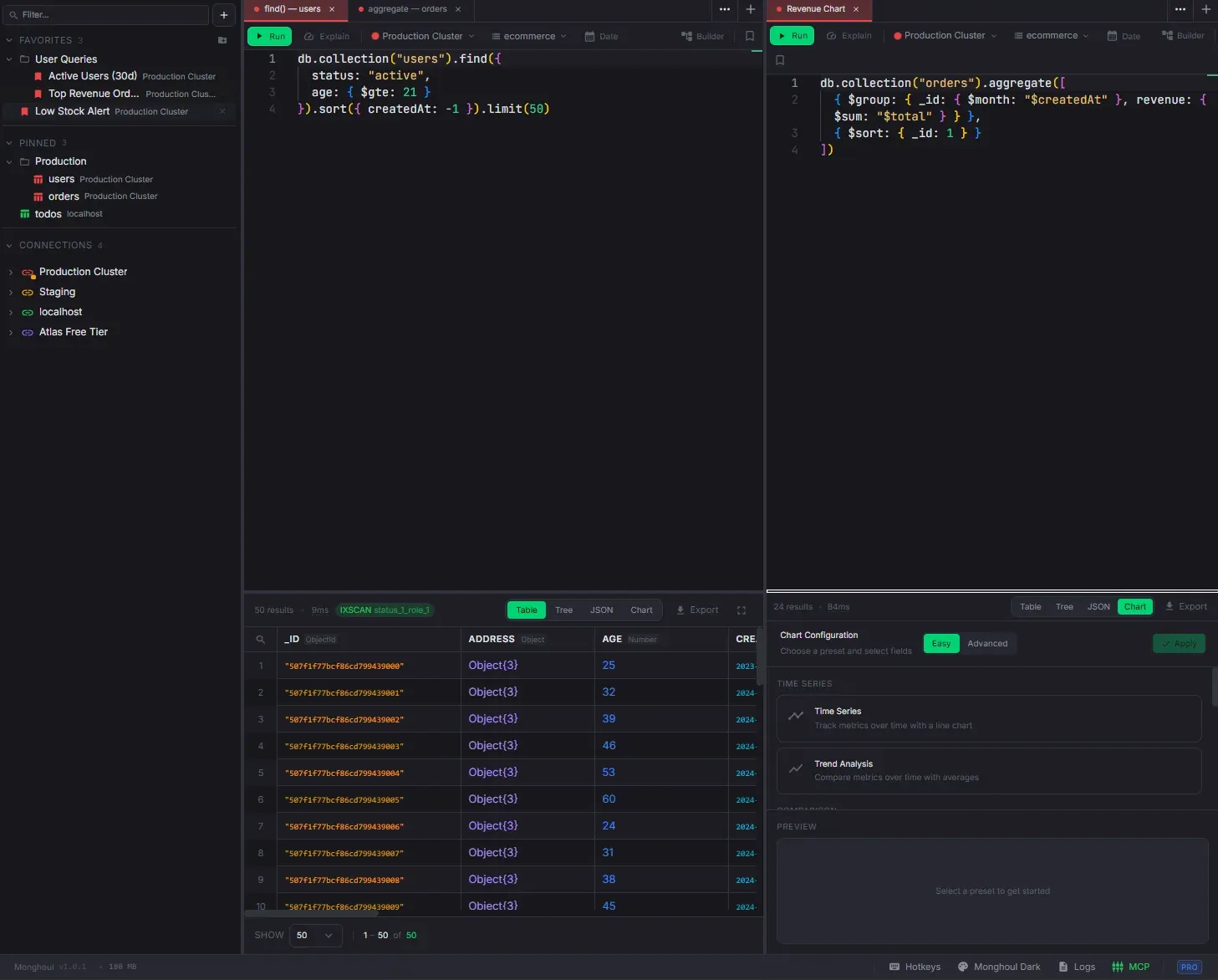The image size is (1218, 980).
Task: Open Hotkeys from the status bar
Action: click(x=915, y=967)
